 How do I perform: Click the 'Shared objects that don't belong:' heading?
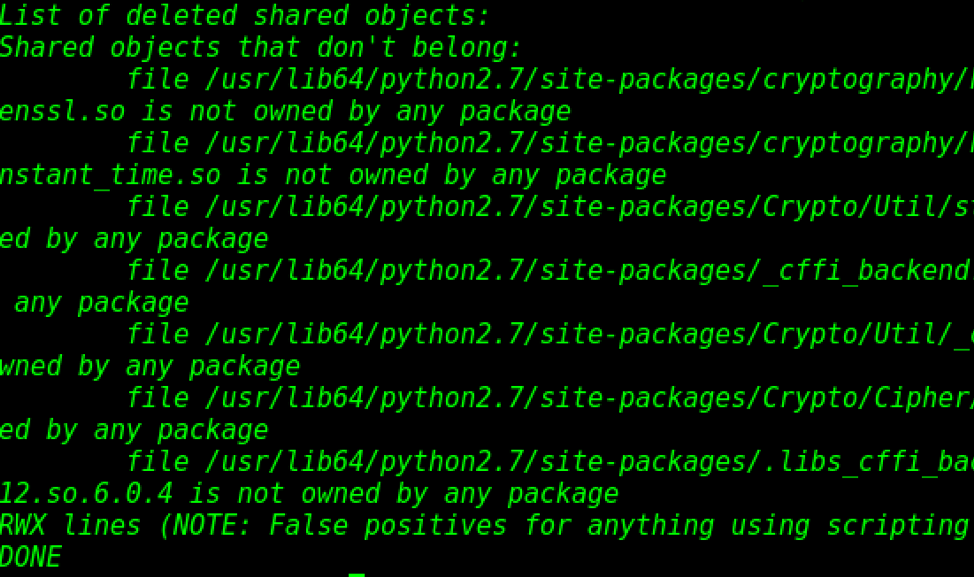260,48
